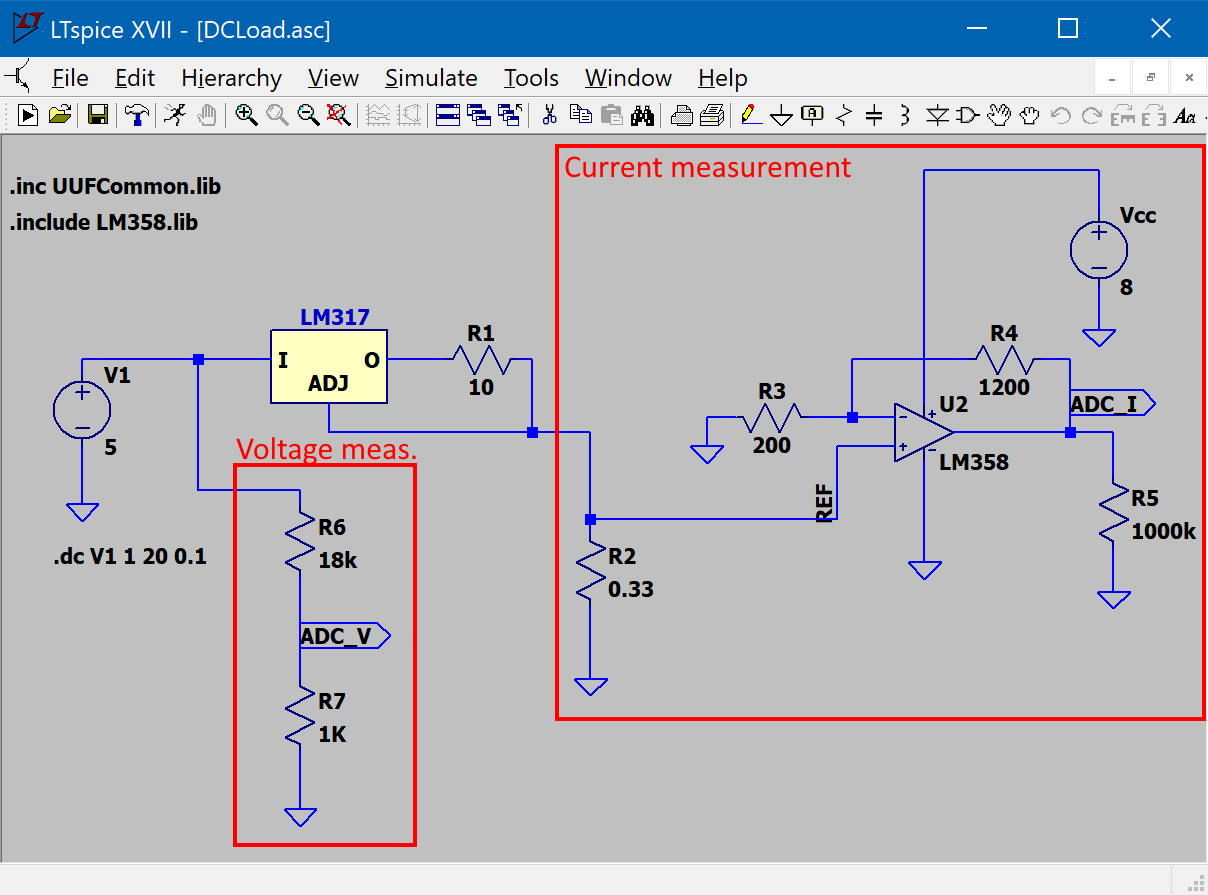This screenshot has width=1208, height=895.
Task: Zoom out with the minus magnifier icon
Action: click(308, 115)
